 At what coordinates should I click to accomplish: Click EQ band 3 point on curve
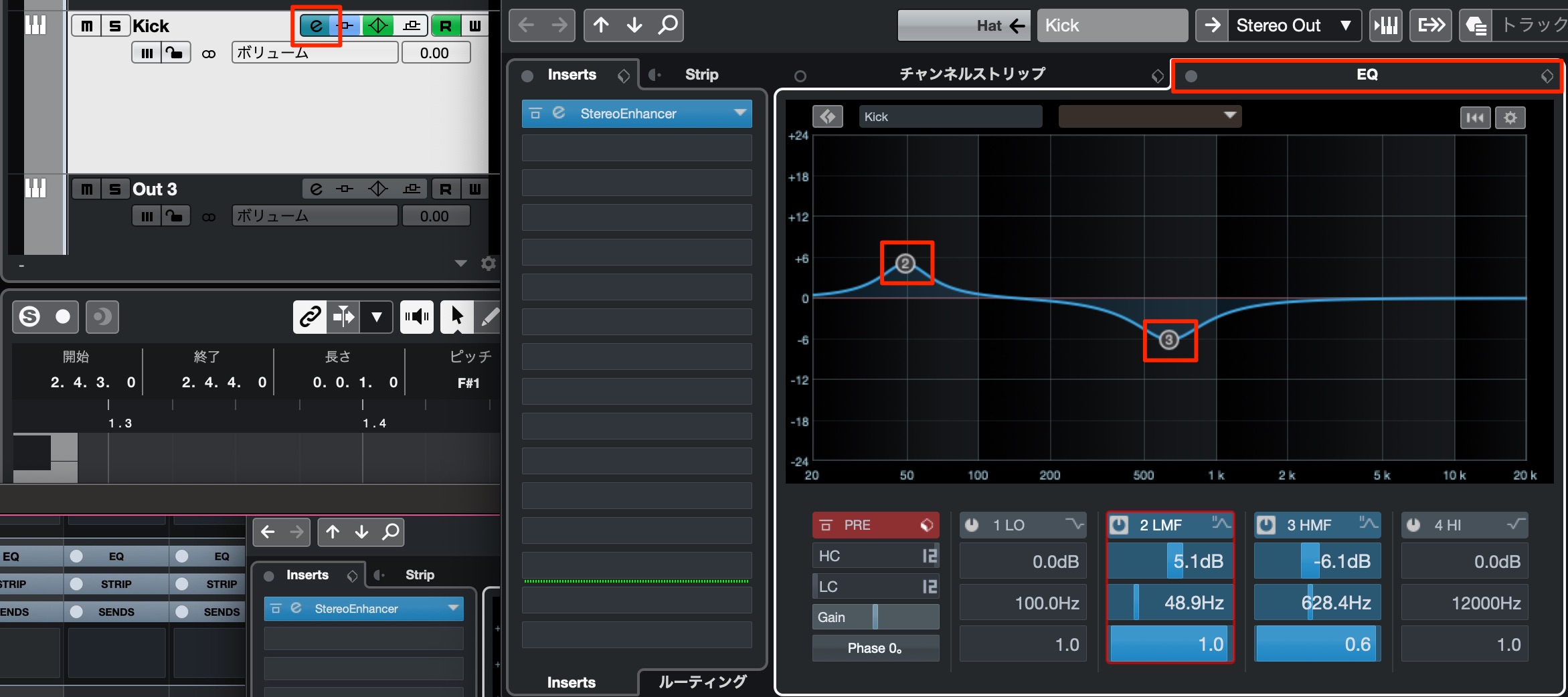1169,340
